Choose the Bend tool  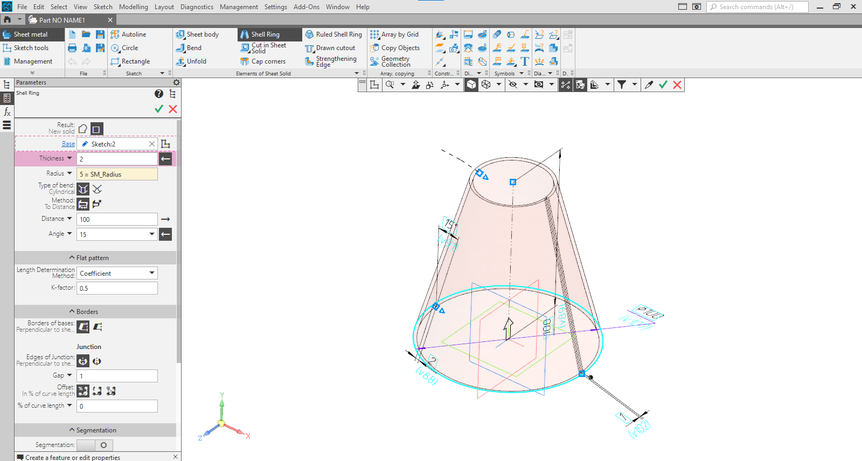pos(189,48)
